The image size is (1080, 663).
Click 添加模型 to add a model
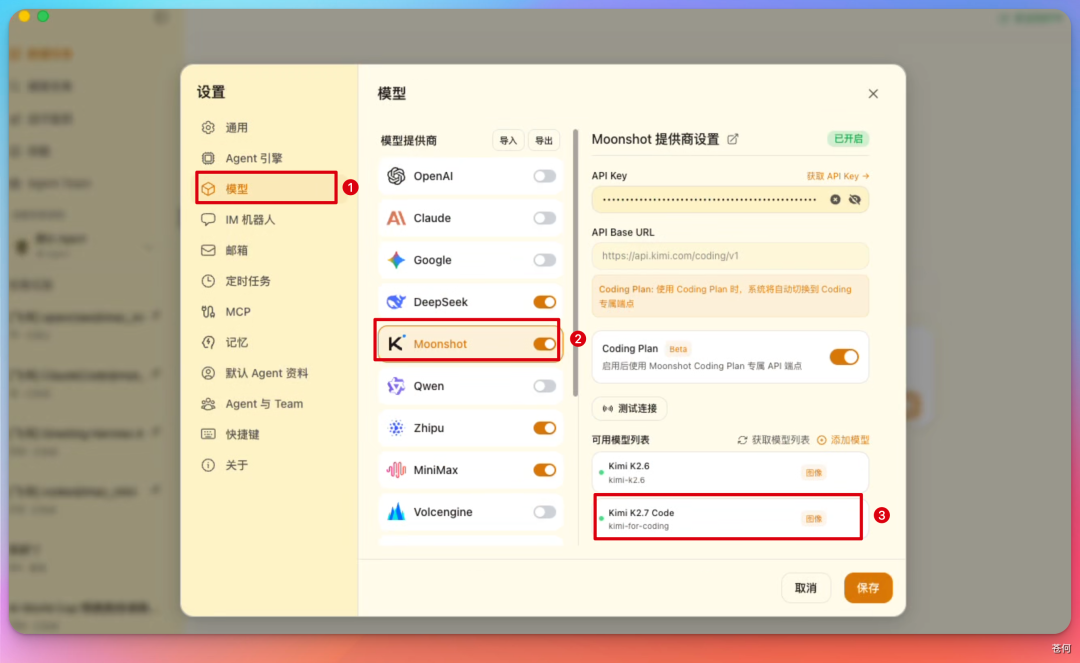[x=843, y=440]
